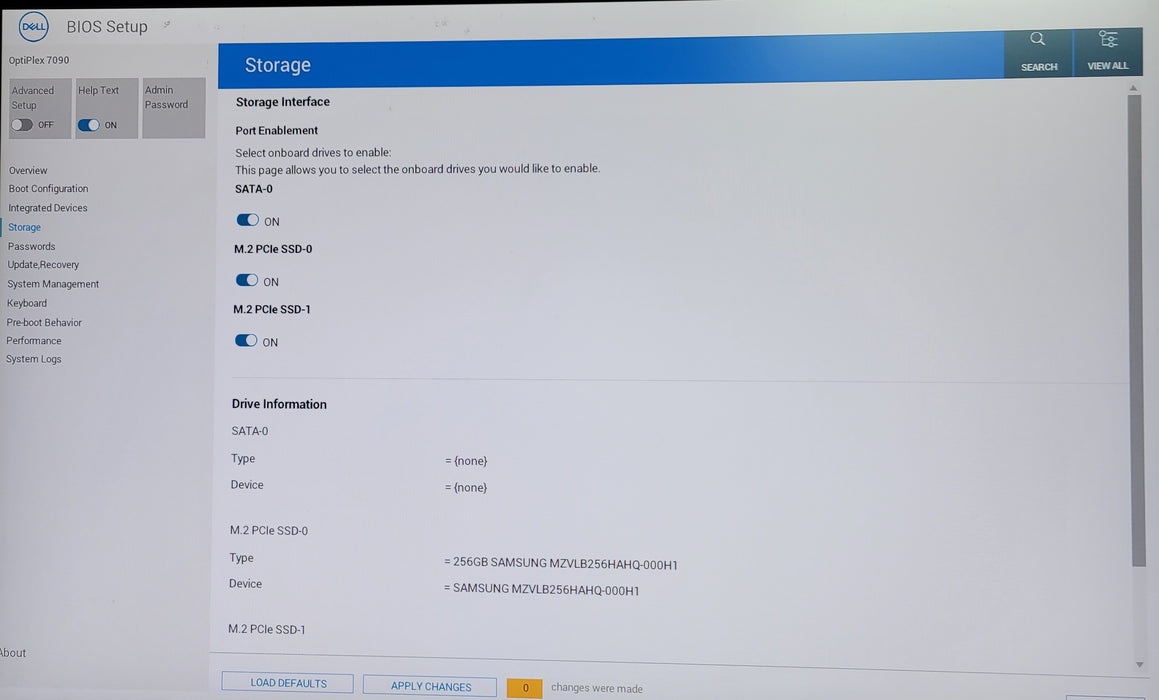Click the vertical scrollbar thumb

[1137, 329]
